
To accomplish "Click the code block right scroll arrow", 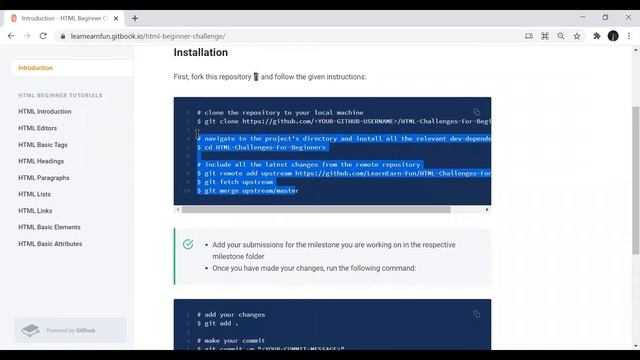I will 487,210.
